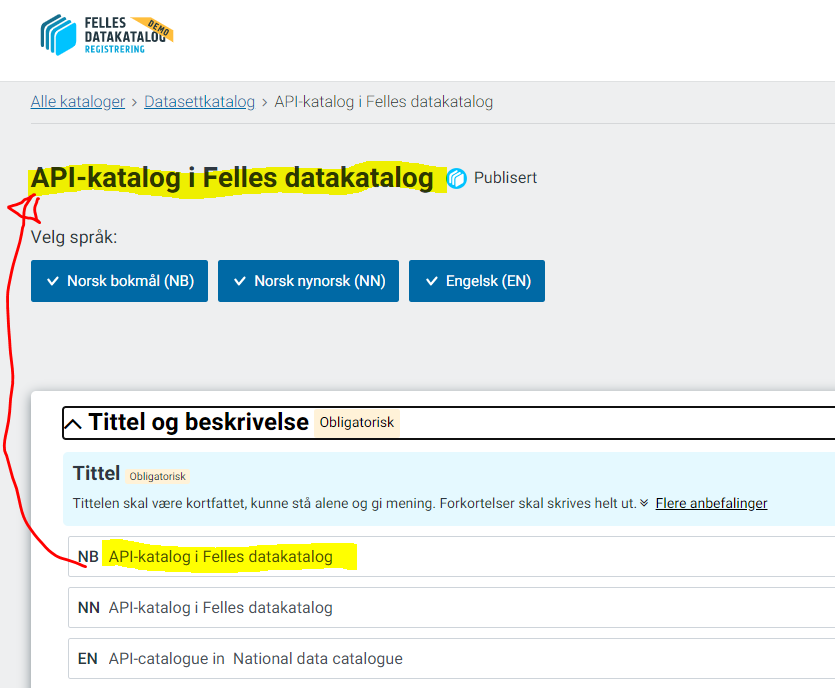The image size is (835, 688).
Task: Toggle the Engelsk (EN) language selection
Action: [x=476, y=280]
